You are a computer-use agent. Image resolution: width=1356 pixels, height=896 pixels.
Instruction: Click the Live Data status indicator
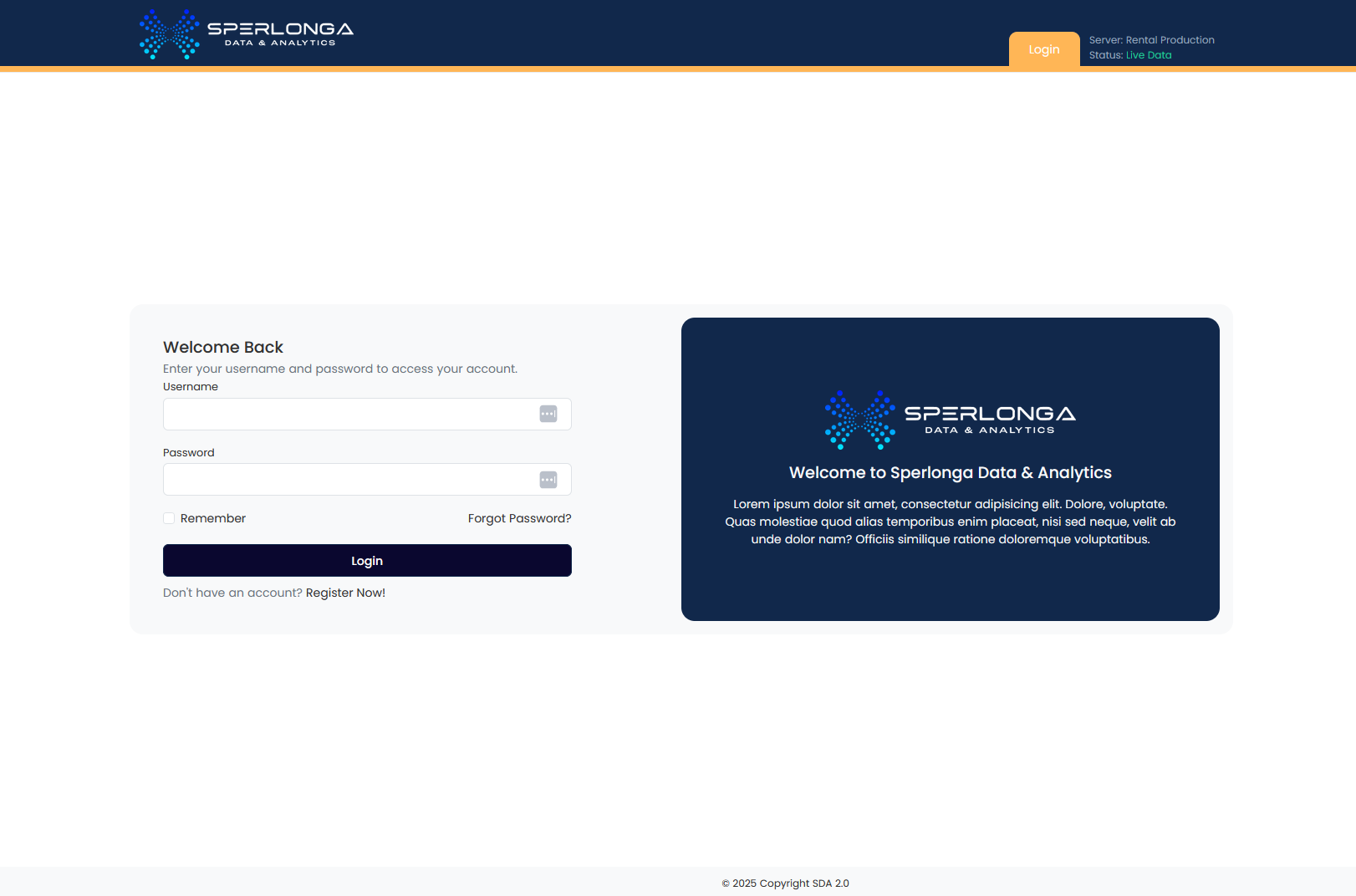pos(1149,55)
